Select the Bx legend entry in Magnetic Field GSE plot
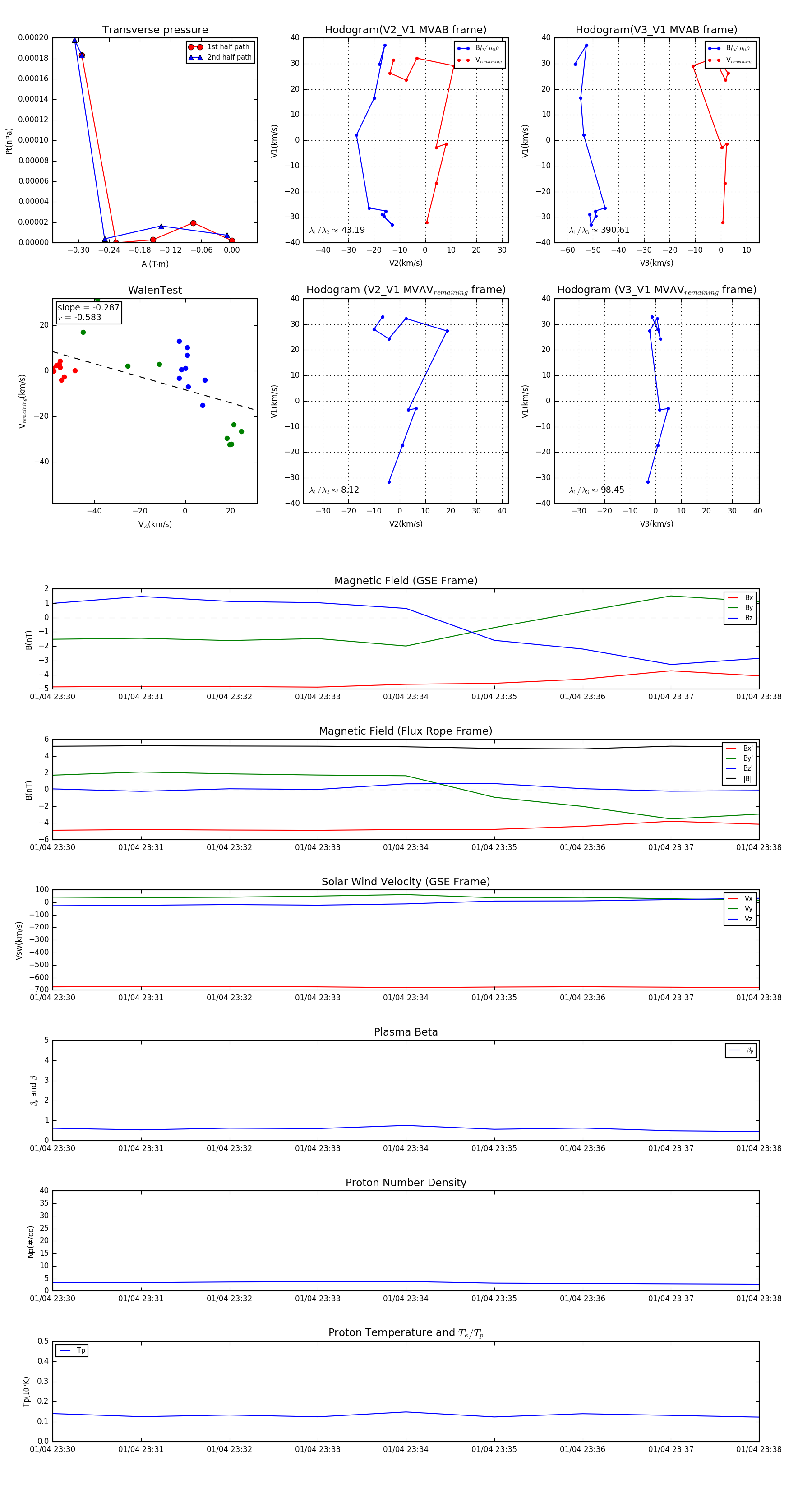 (740, 598)
